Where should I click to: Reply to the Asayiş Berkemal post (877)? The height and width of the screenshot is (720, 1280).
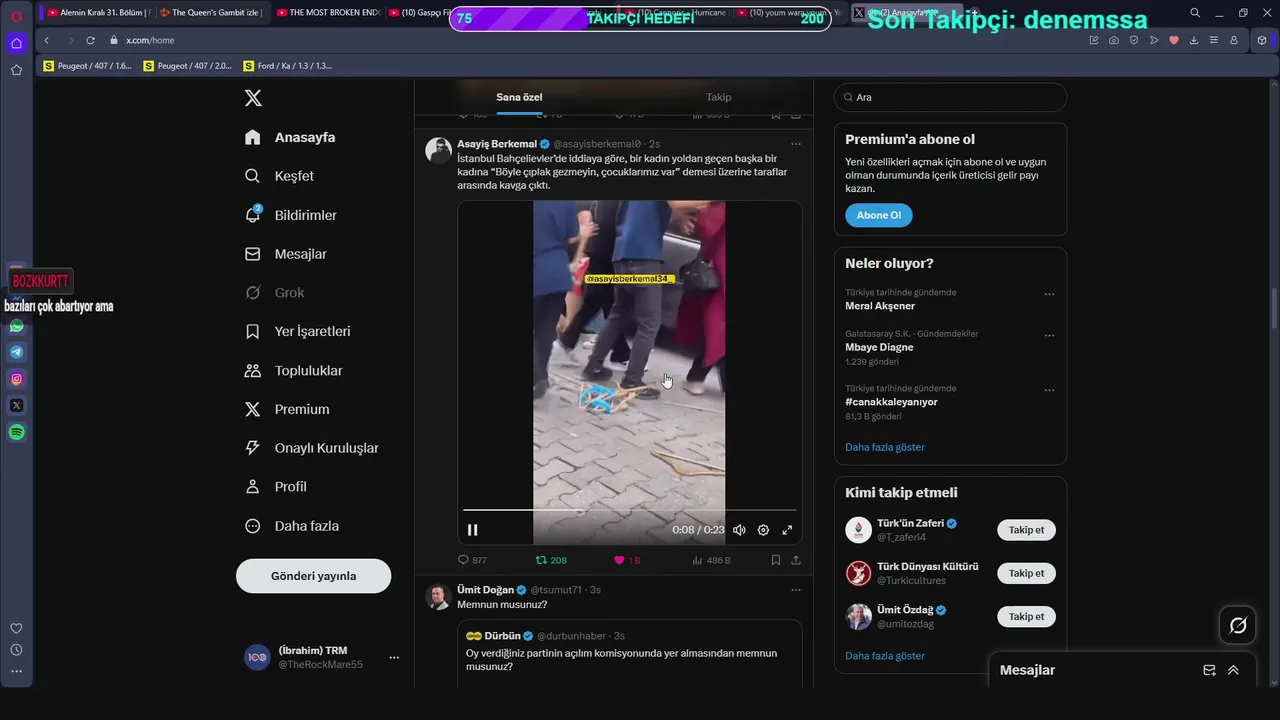click(472, 560)
